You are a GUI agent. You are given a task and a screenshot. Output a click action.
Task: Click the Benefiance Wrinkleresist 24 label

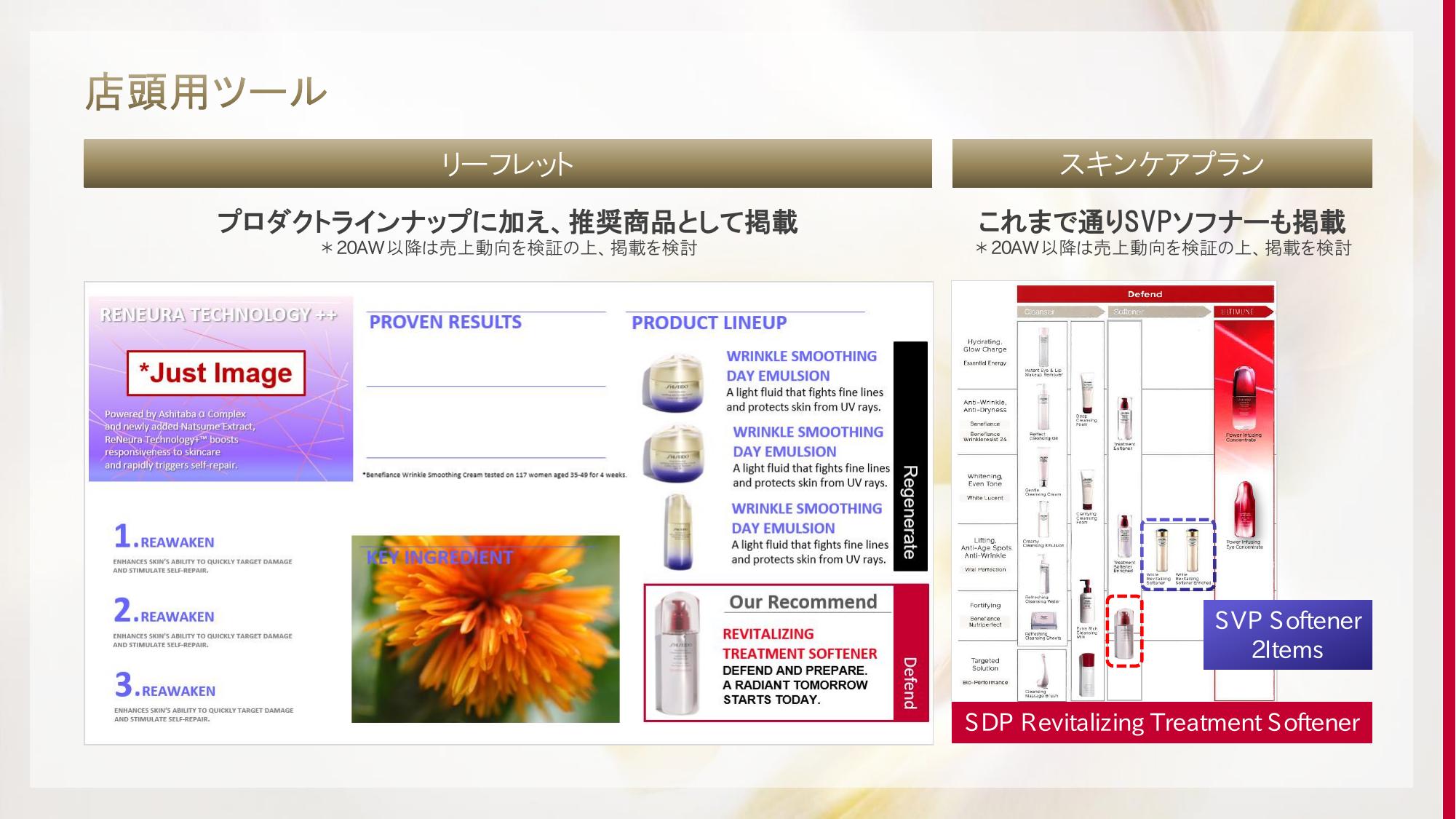tap(984, 437)
